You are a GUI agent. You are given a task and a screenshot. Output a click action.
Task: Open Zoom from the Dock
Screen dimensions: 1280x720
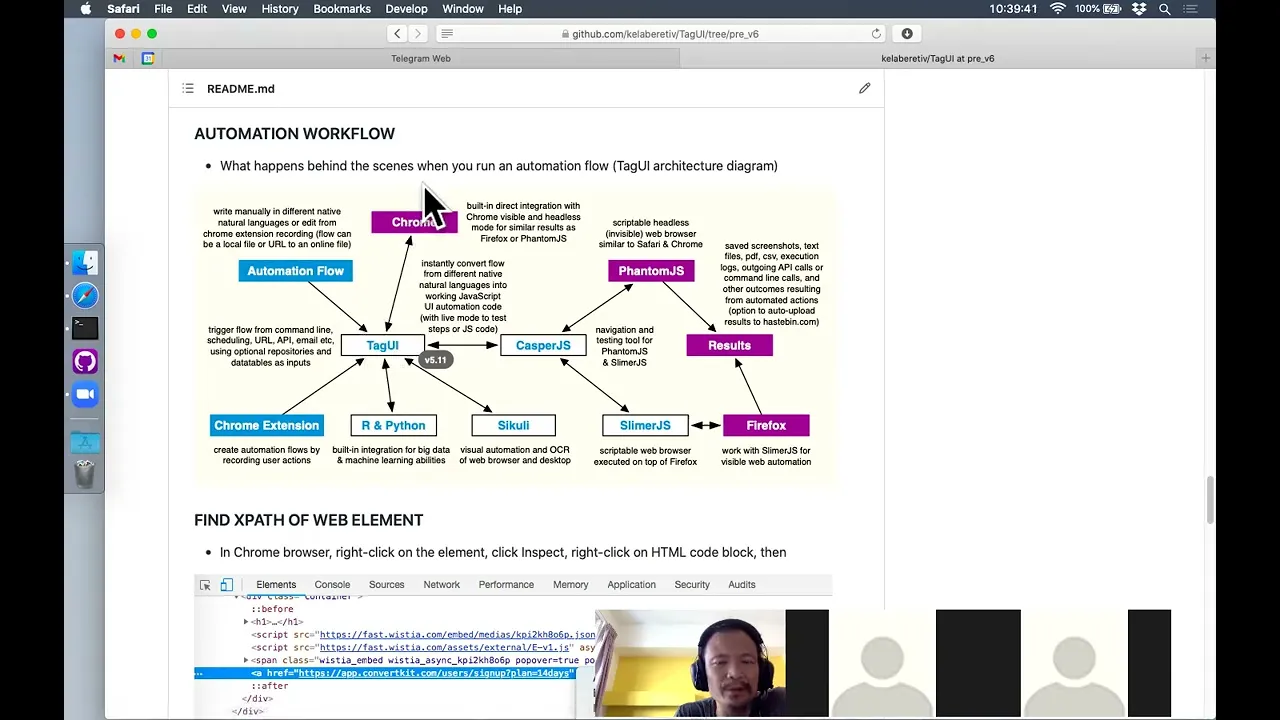pos(85,394)
